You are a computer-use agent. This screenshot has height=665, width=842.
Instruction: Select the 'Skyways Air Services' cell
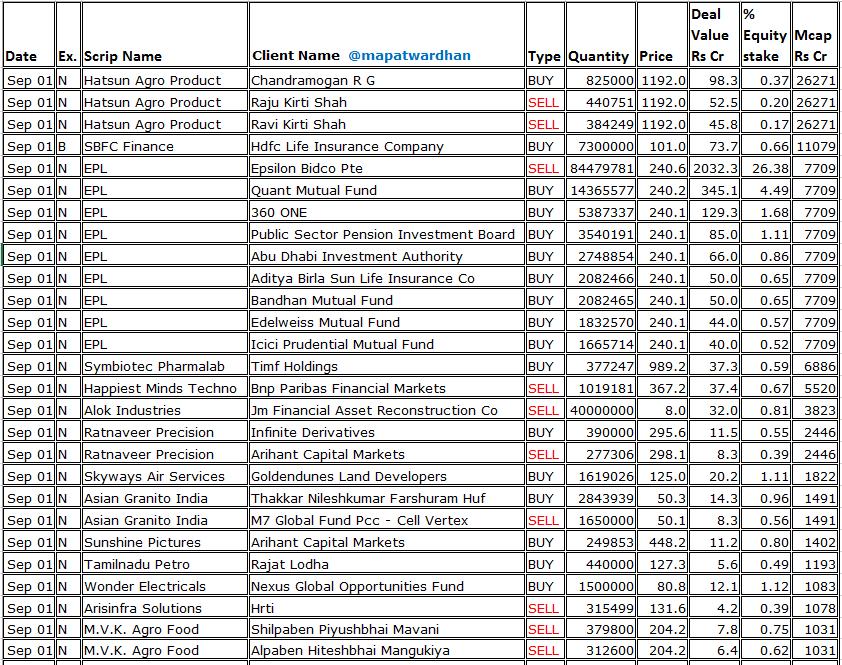tap(165, 476)
